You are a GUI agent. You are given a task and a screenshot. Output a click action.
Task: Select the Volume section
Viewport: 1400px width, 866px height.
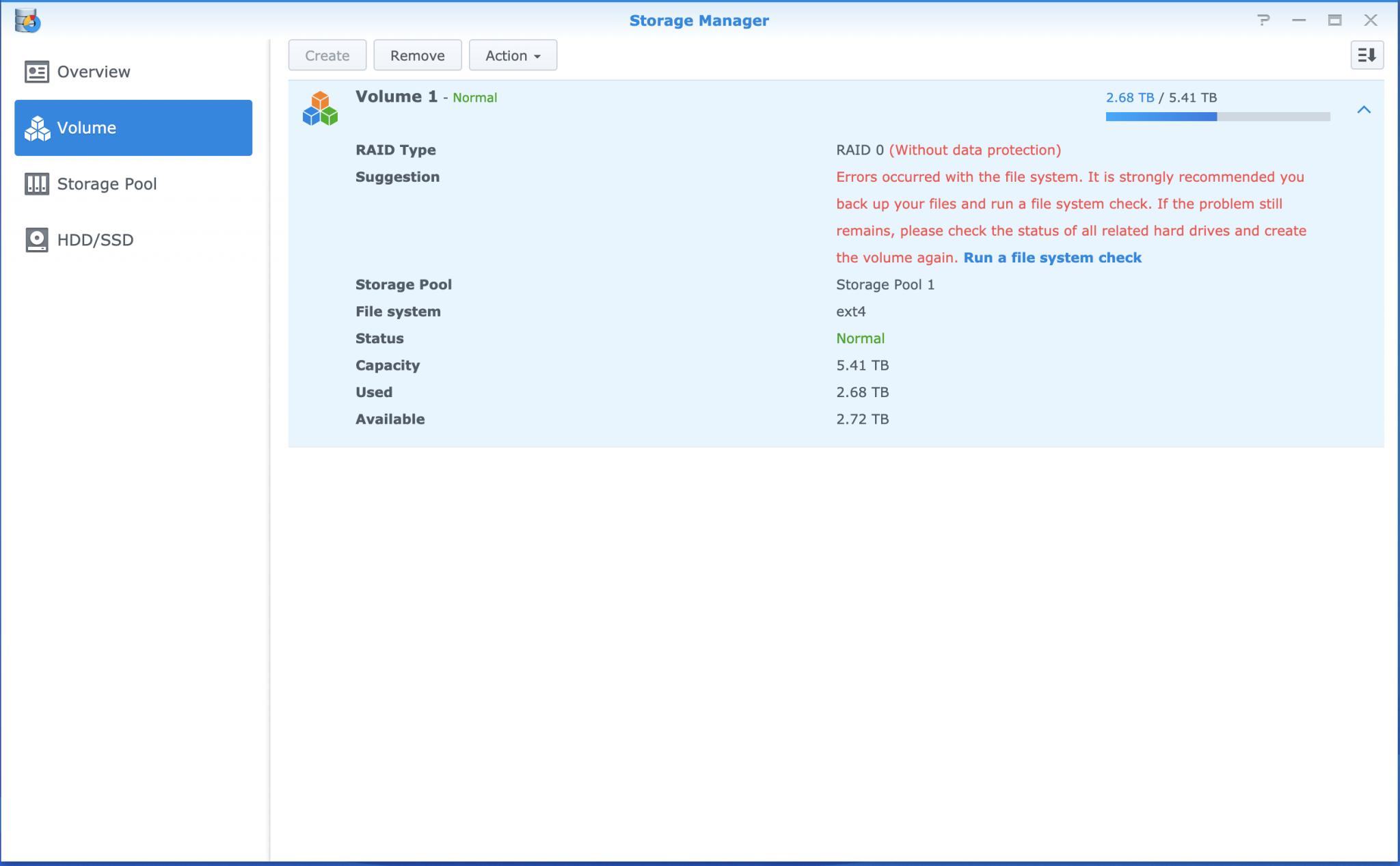click(133, 128)
